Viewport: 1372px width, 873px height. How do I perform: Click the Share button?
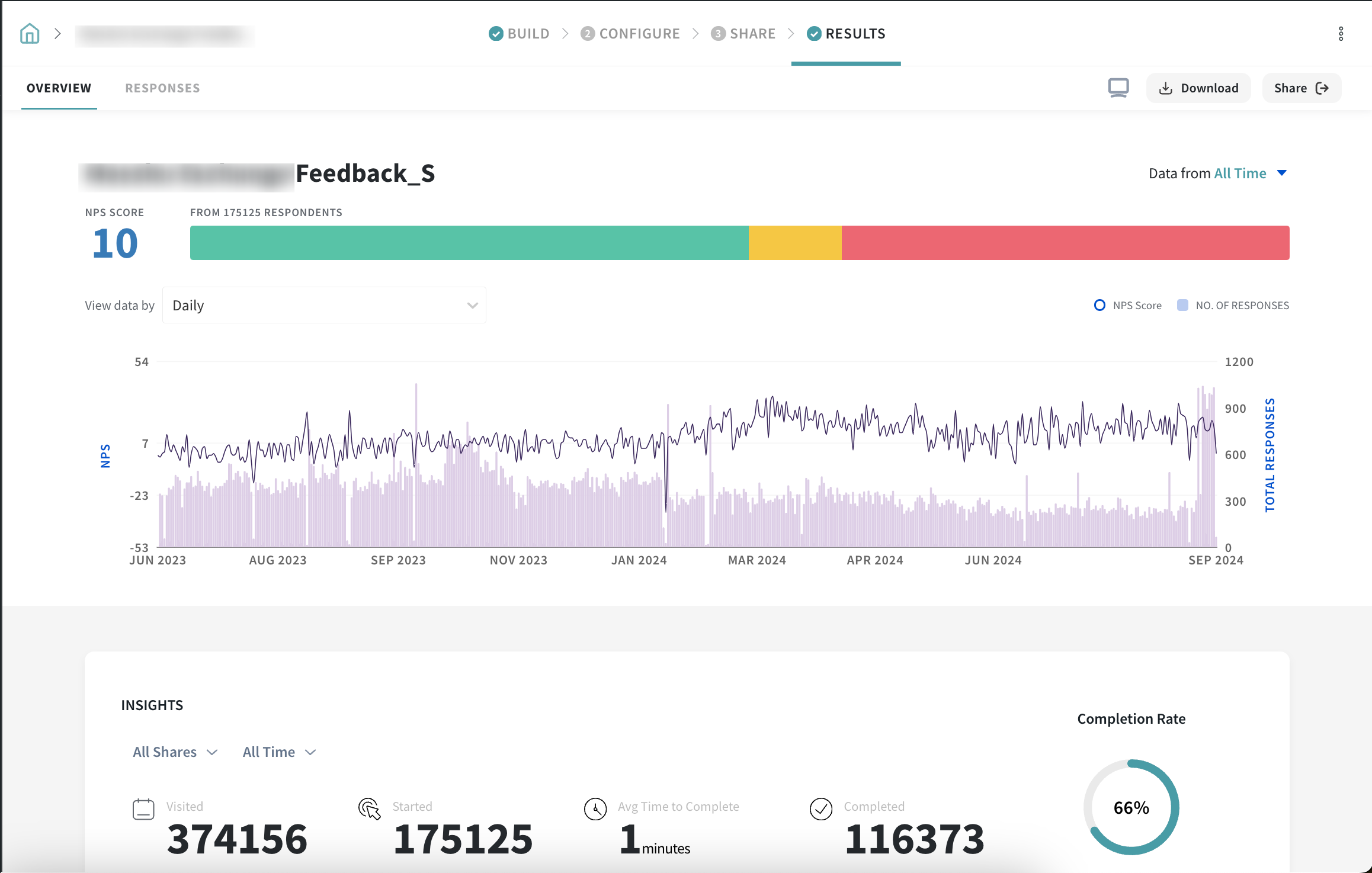tap(1302, 88)
